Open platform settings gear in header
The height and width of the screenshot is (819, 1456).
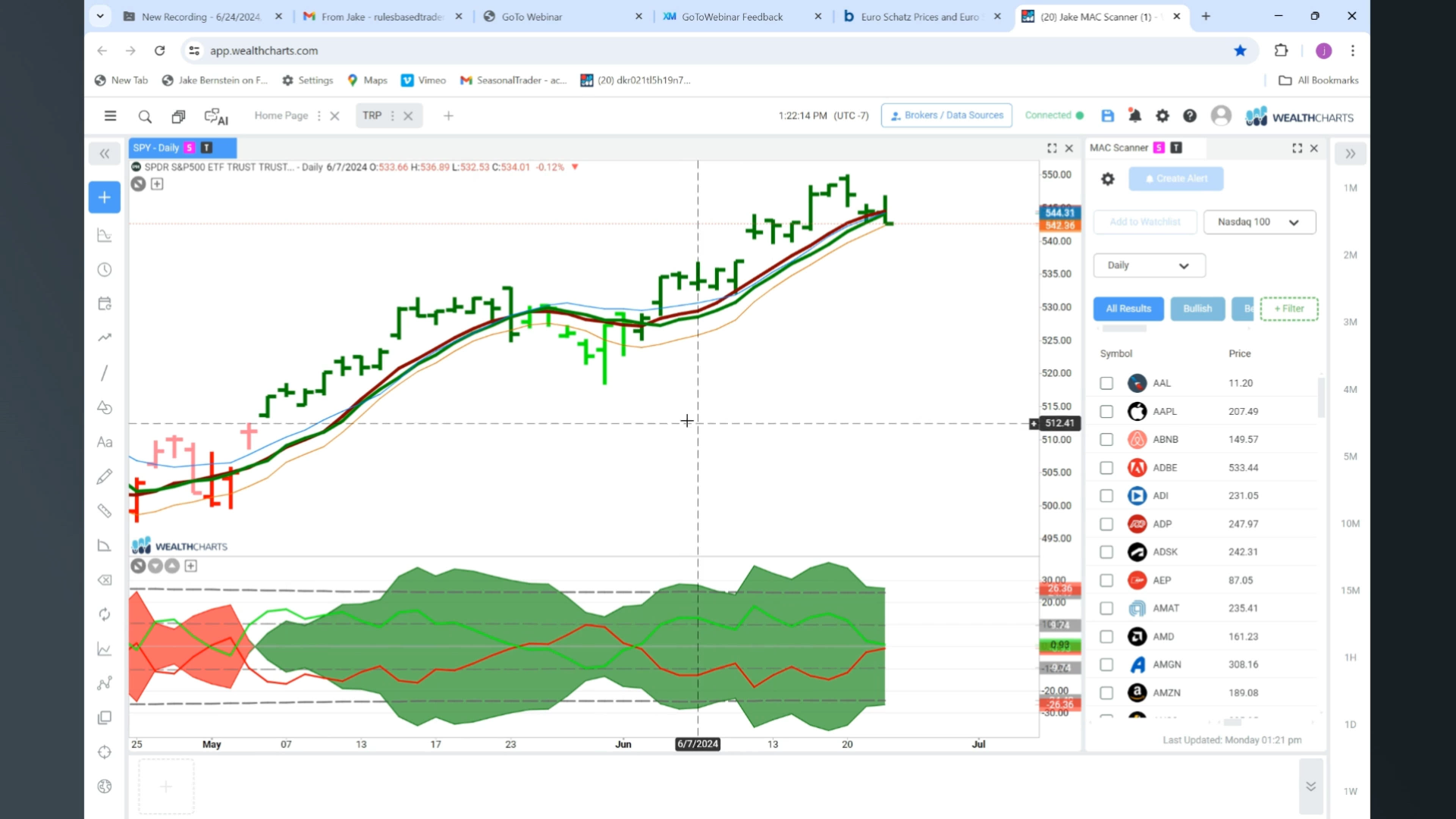coord(1162,116)
